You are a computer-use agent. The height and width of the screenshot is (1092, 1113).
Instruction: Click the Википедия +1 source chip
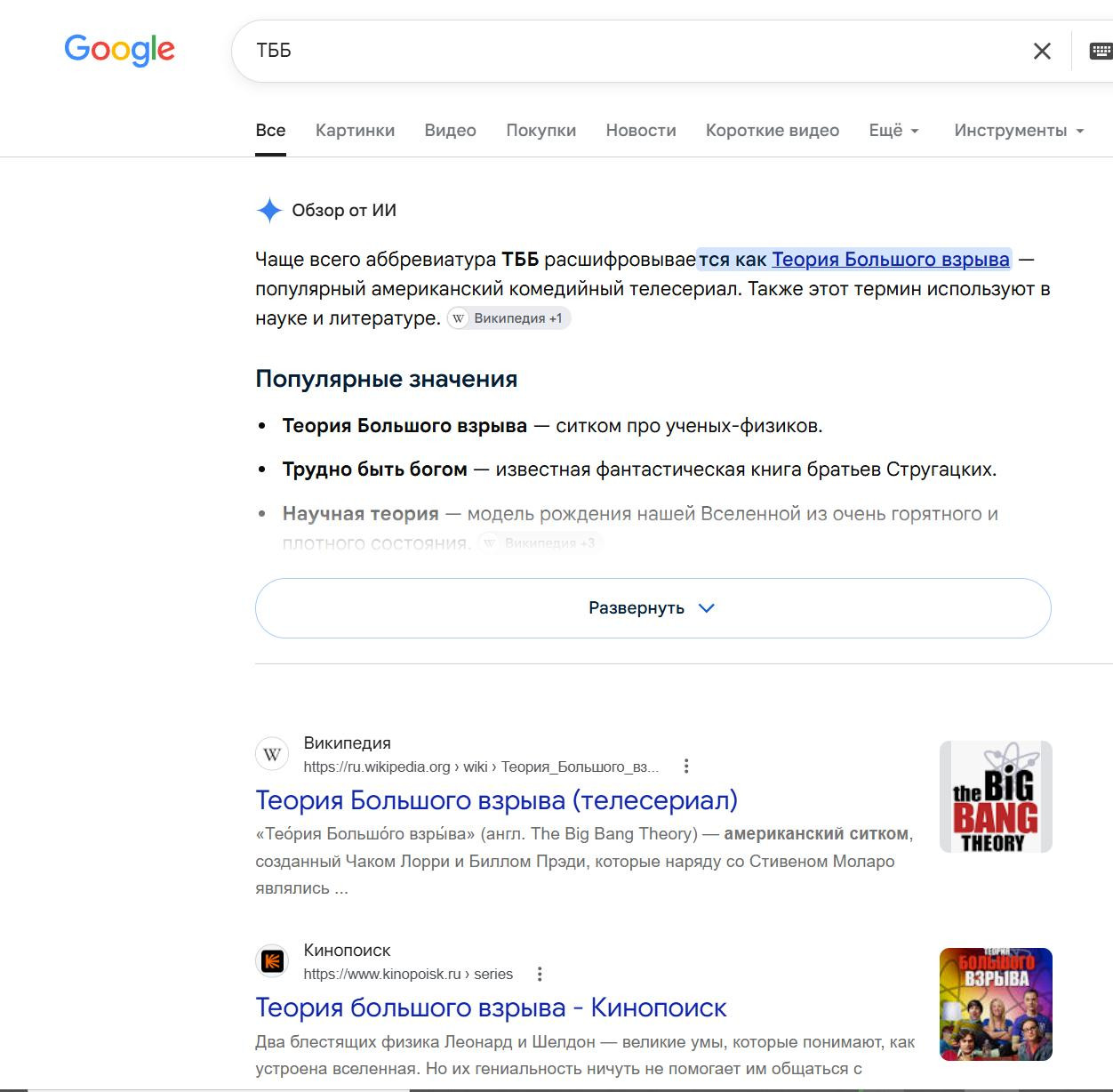pyautogui.click(x=508, y=318)
